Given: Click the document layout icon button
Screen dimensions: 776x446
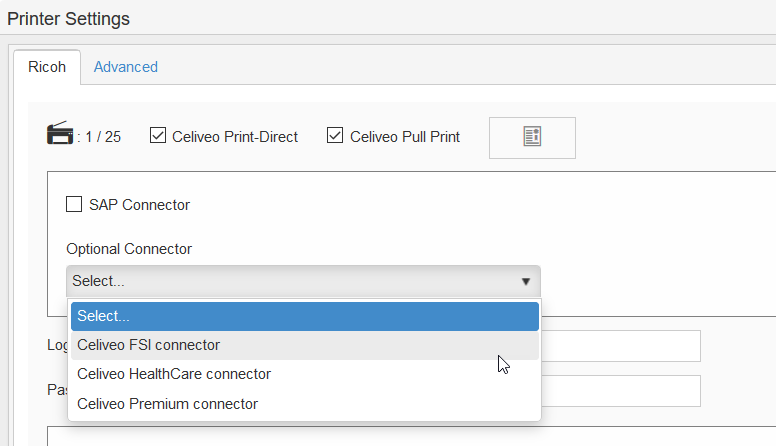Looking at the screenshot, I should 532,137.
